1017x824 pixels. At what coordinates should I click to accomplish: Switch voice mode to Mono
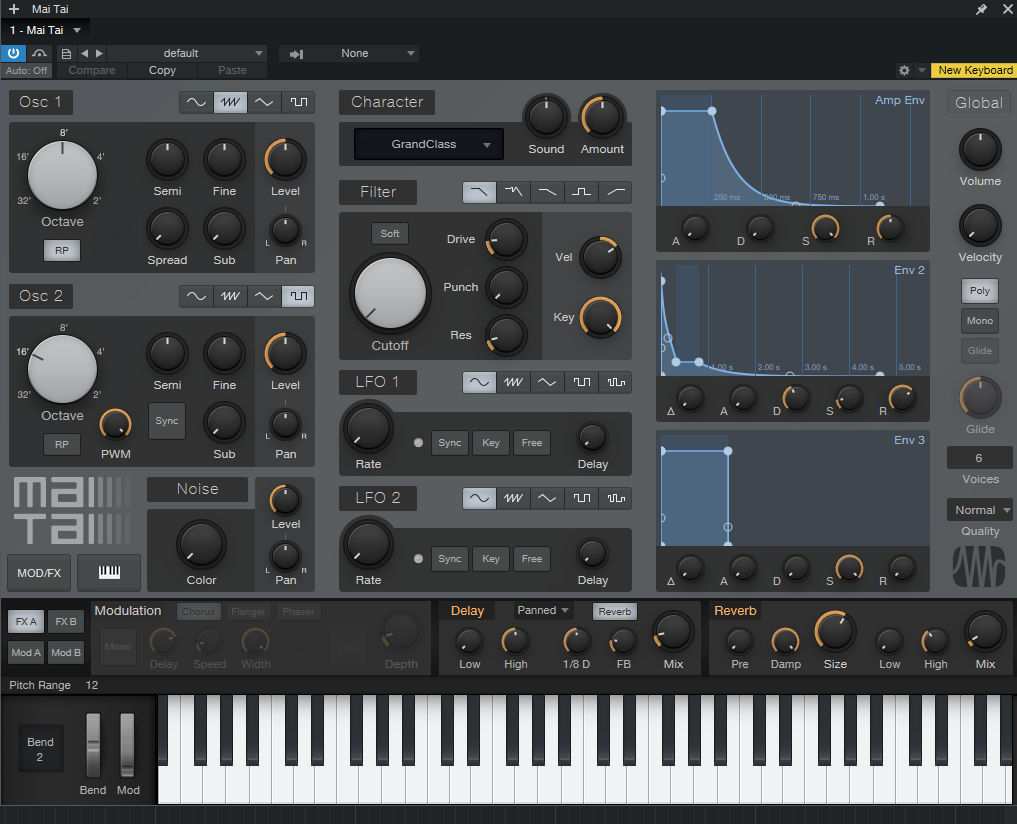[x=979, y=321]
